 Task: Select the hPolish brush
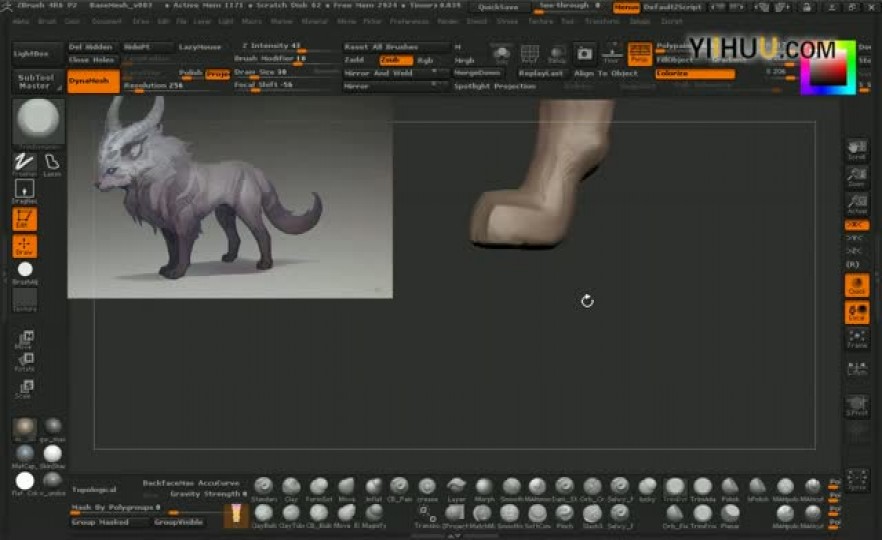[757, 488]
